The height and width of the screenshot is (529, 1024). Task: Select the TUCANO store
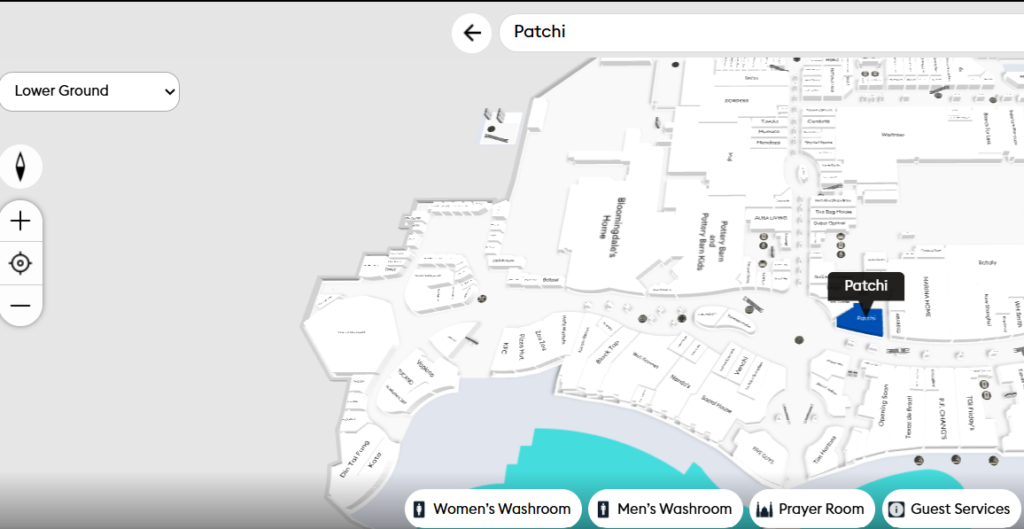[x=405, y=378]
